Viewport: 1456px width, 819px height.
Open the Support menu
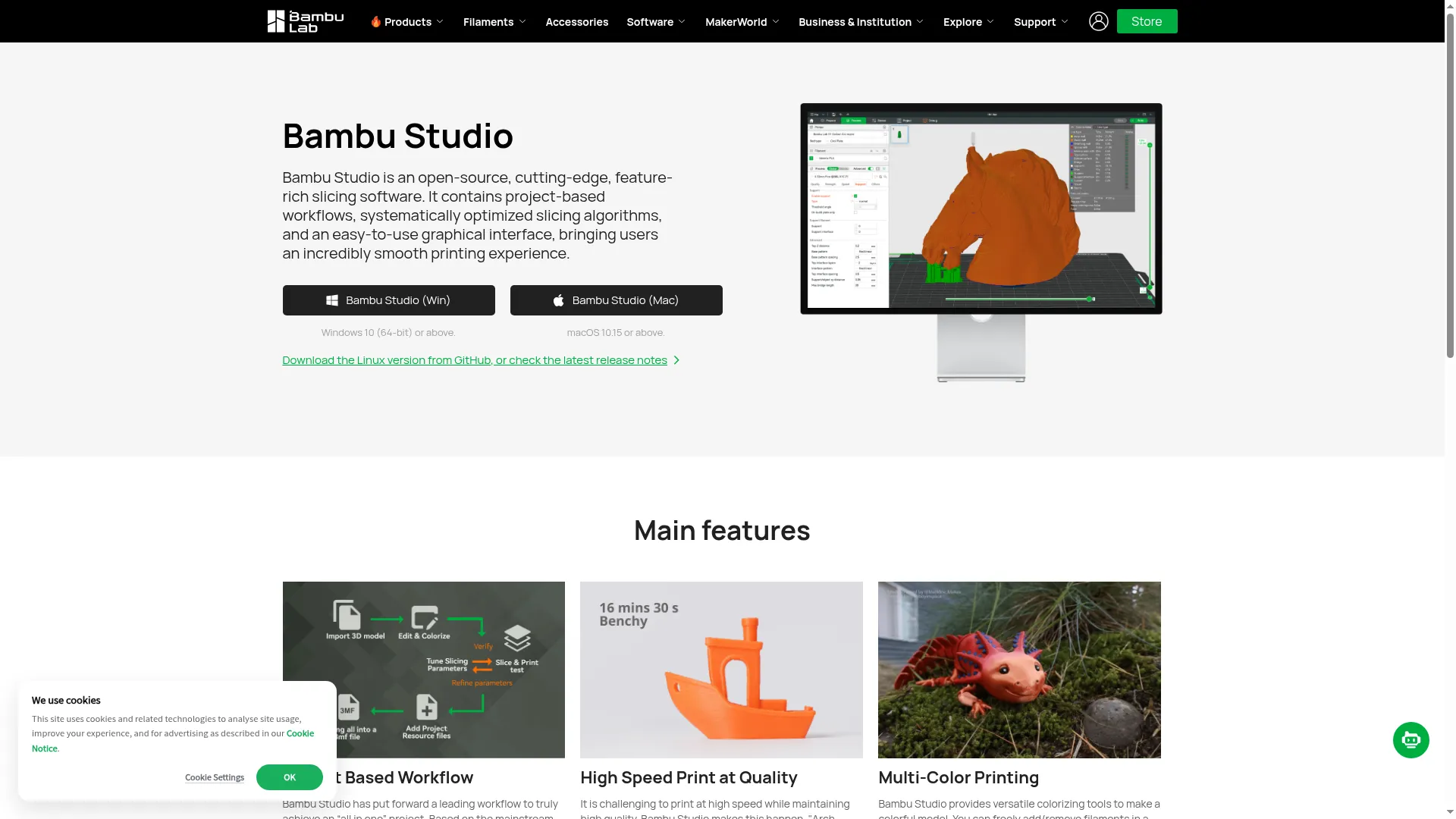[1040, 22]
